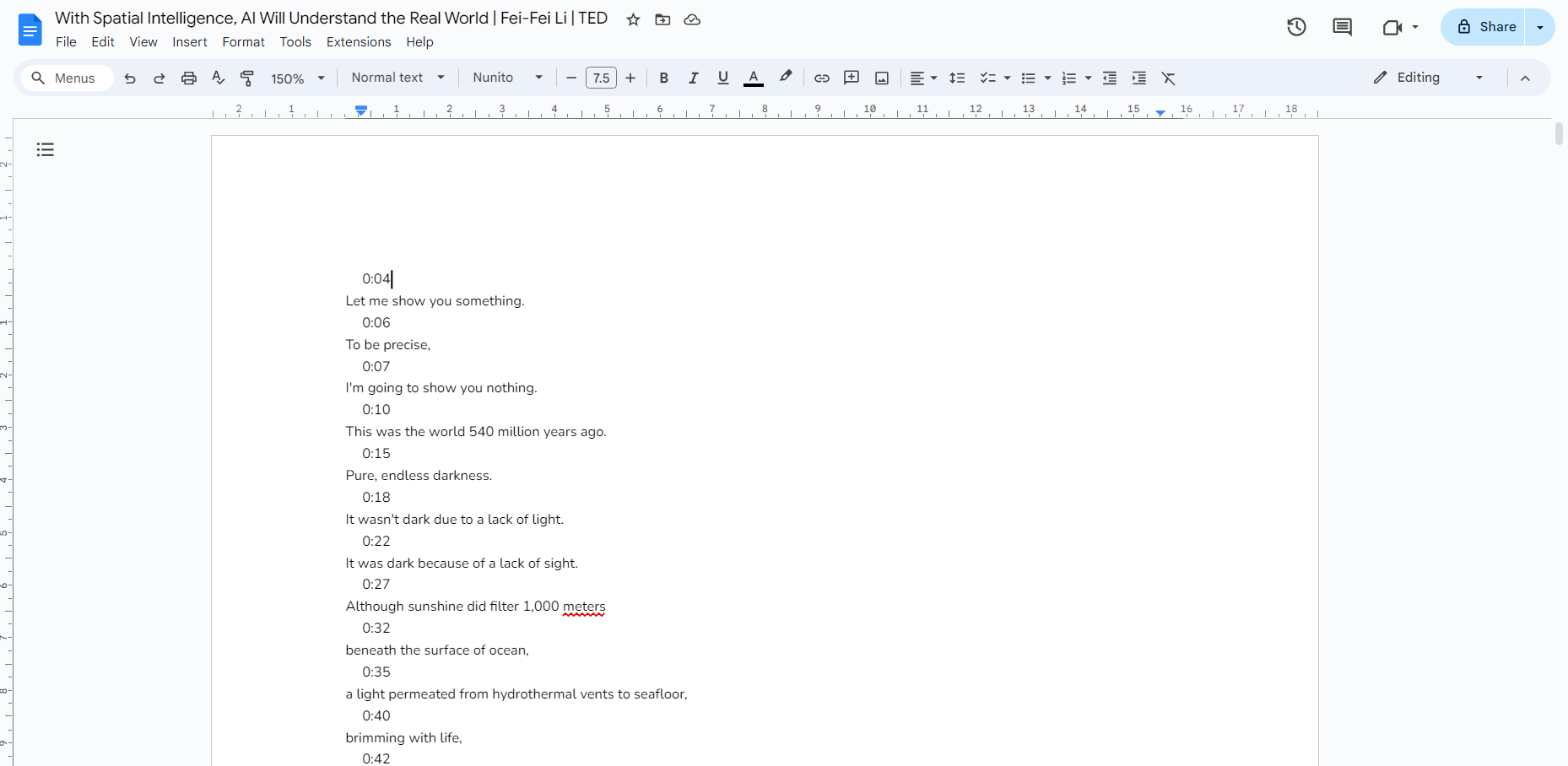Open Normal text style dropdown

[398, 78]
